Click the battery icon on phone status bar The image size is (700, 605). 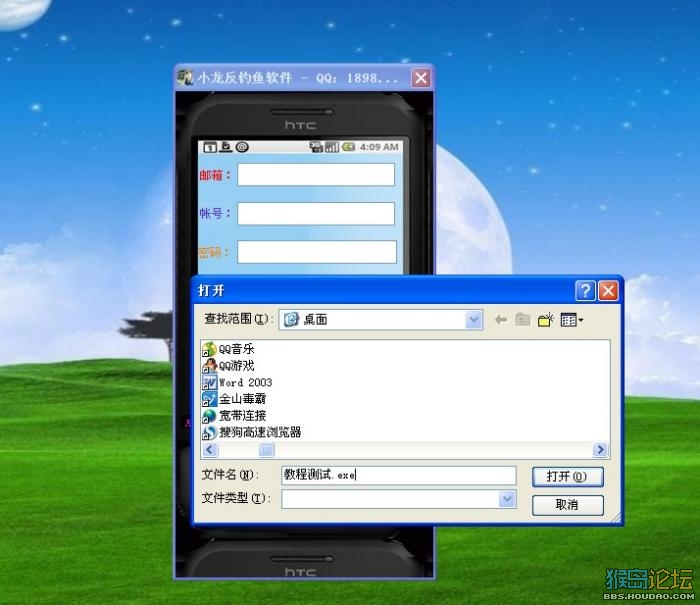(348, 147)
